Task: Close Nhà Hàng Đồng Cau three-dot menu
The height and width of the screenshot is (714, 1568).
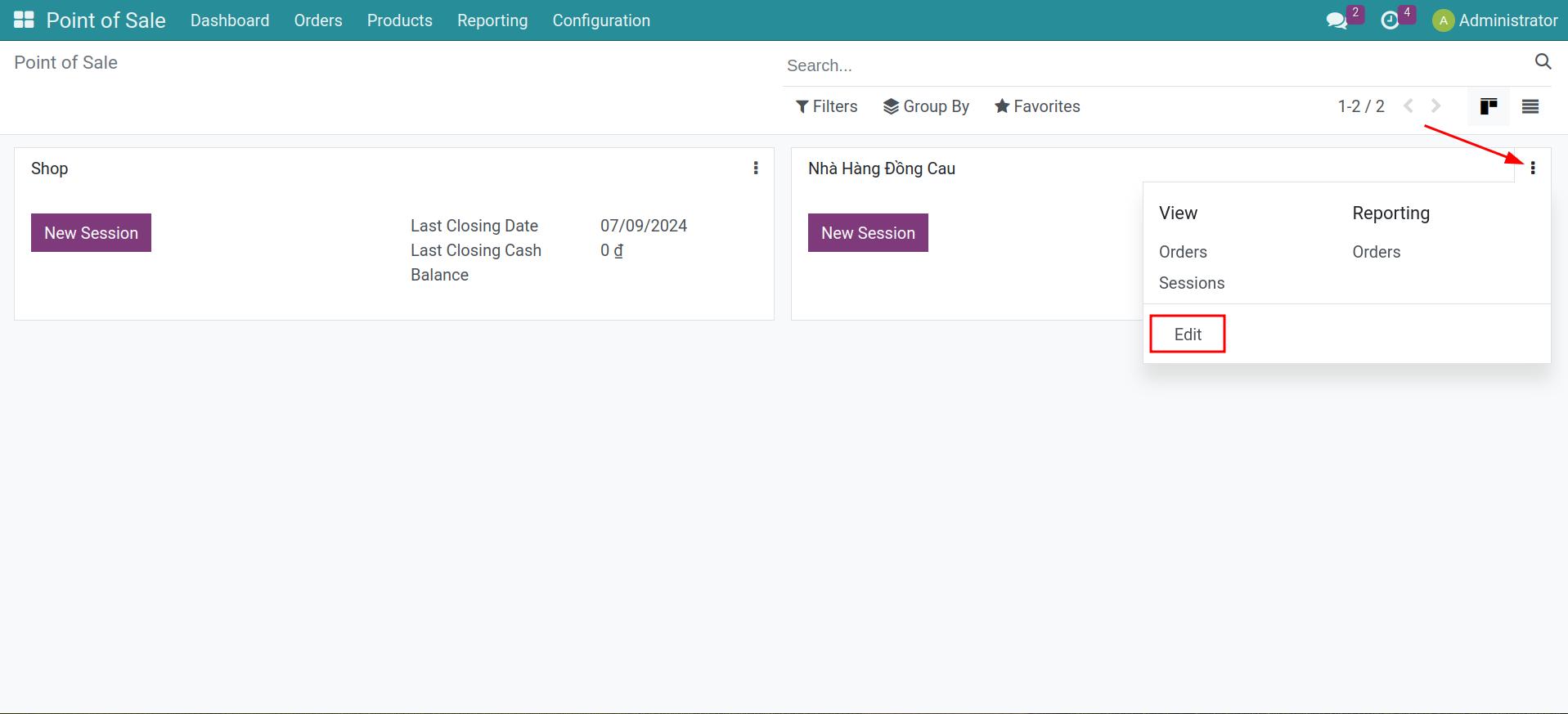Action: 1532,168
